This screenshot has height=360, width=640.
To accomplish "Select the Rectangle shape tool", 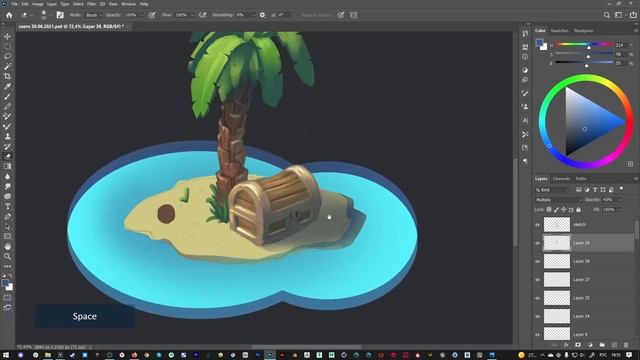I will [7, 236].
